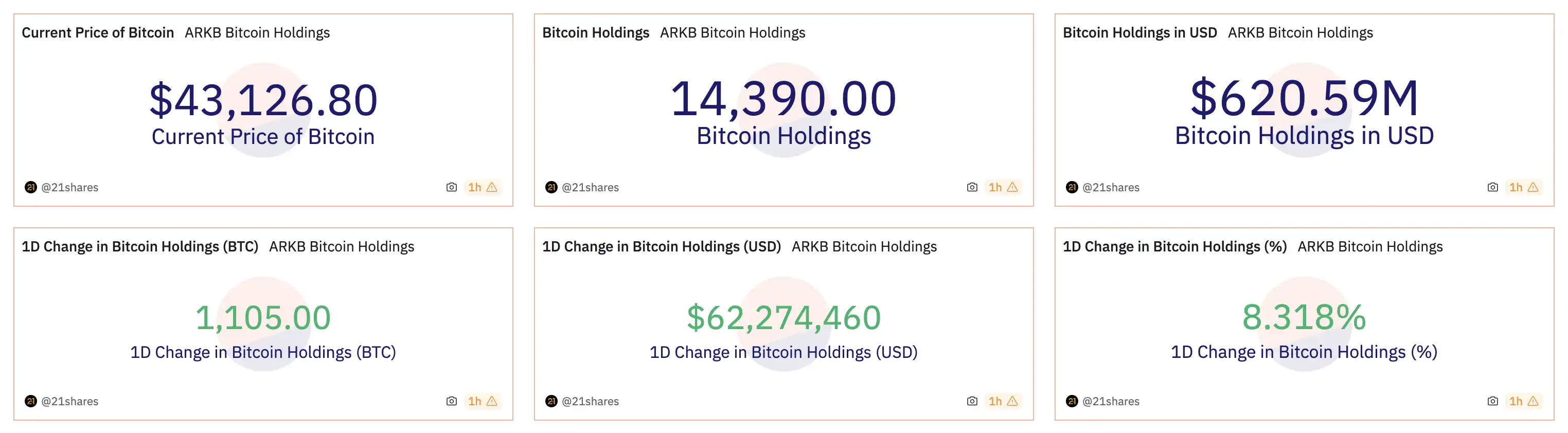Open 1D Change in Bitcoin Holdings (%) title
Screen dimensions: 1568x433
pyautogui.click(x=1174, y=247)
